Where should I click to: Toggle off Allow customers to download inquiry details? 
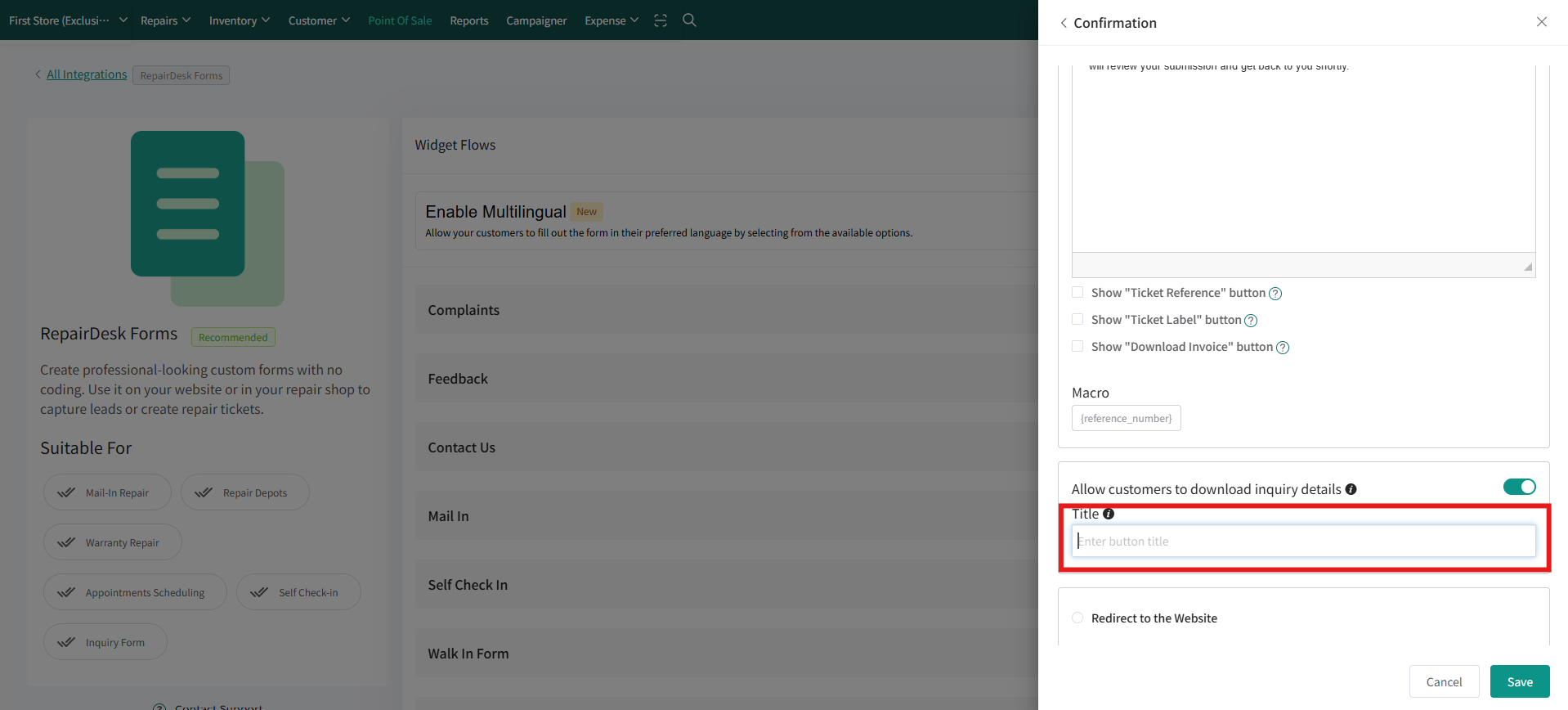click(1519, 487)
